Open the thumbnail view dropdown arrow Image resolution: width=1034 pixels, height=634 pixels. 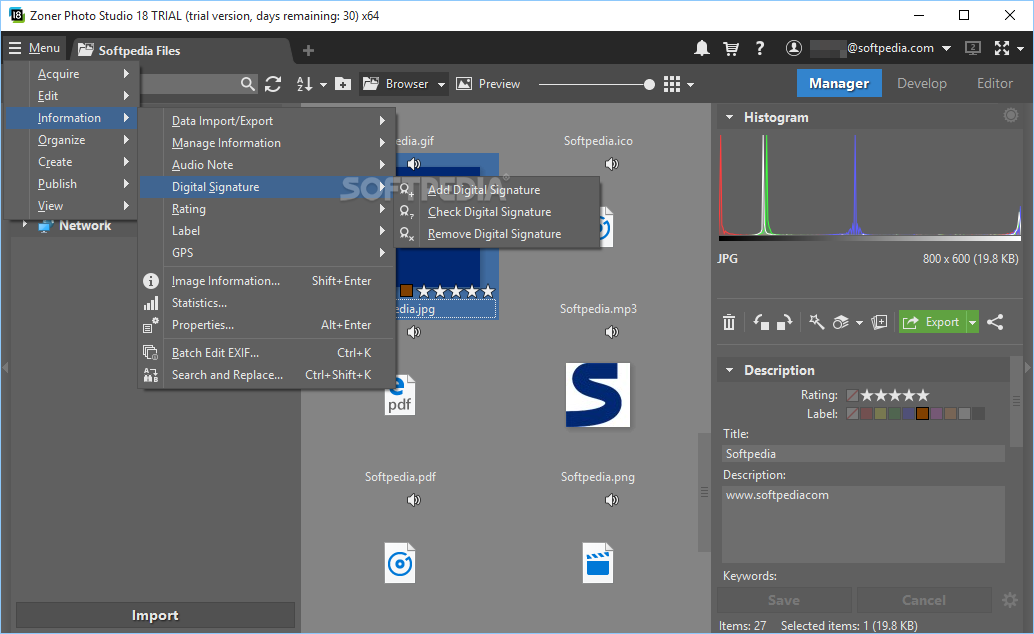[x=690, y=84]
